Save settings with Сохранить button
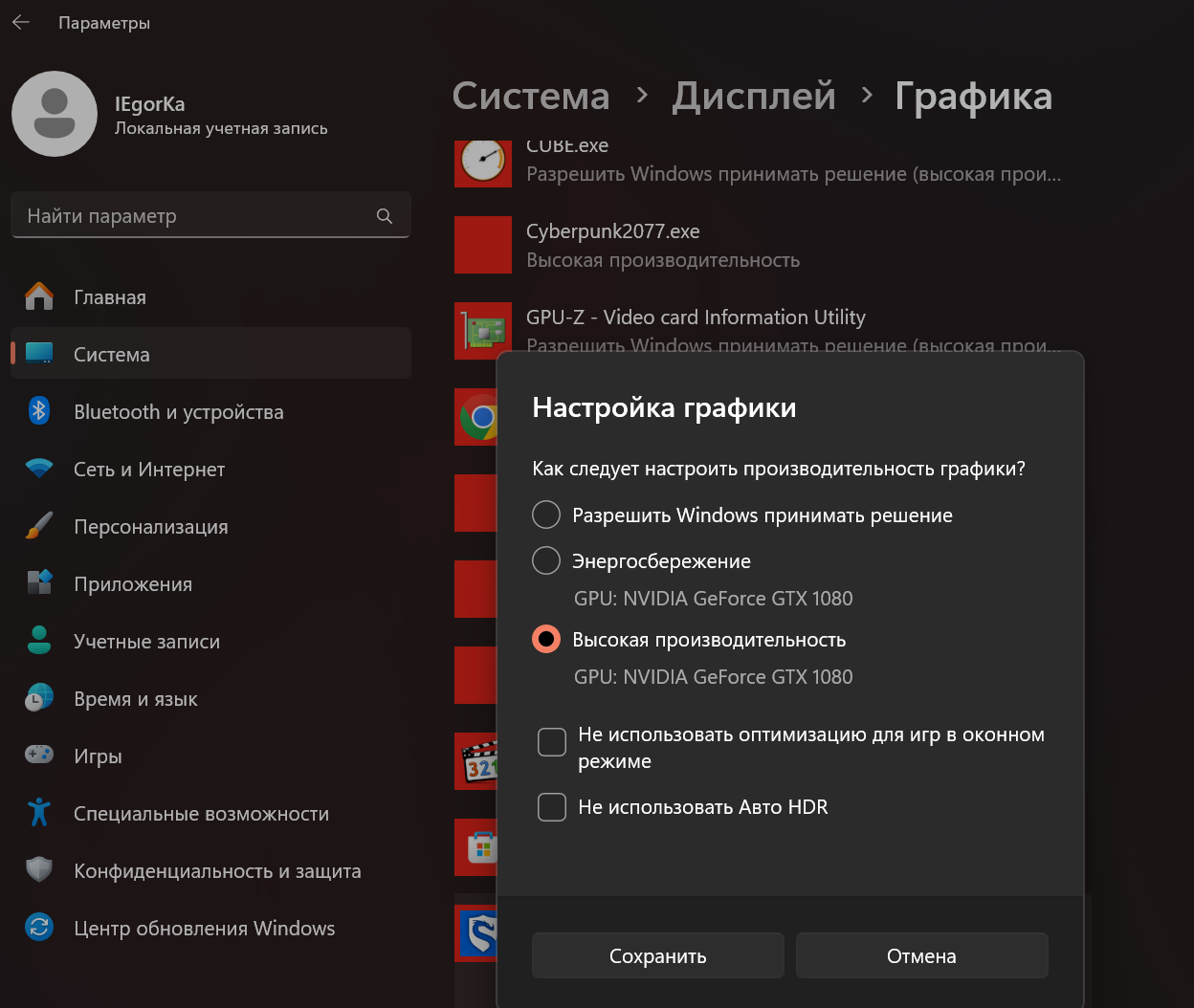 [x=658, y=955]
